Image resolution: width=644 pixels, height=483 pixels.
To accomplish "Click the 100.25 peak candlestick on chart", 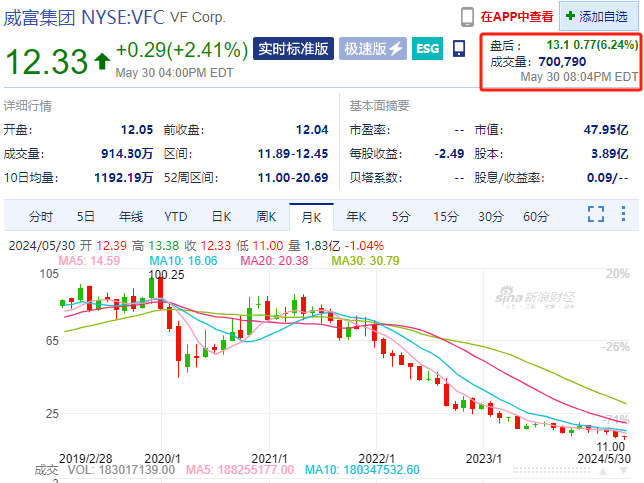I will (x=160, y=293).
